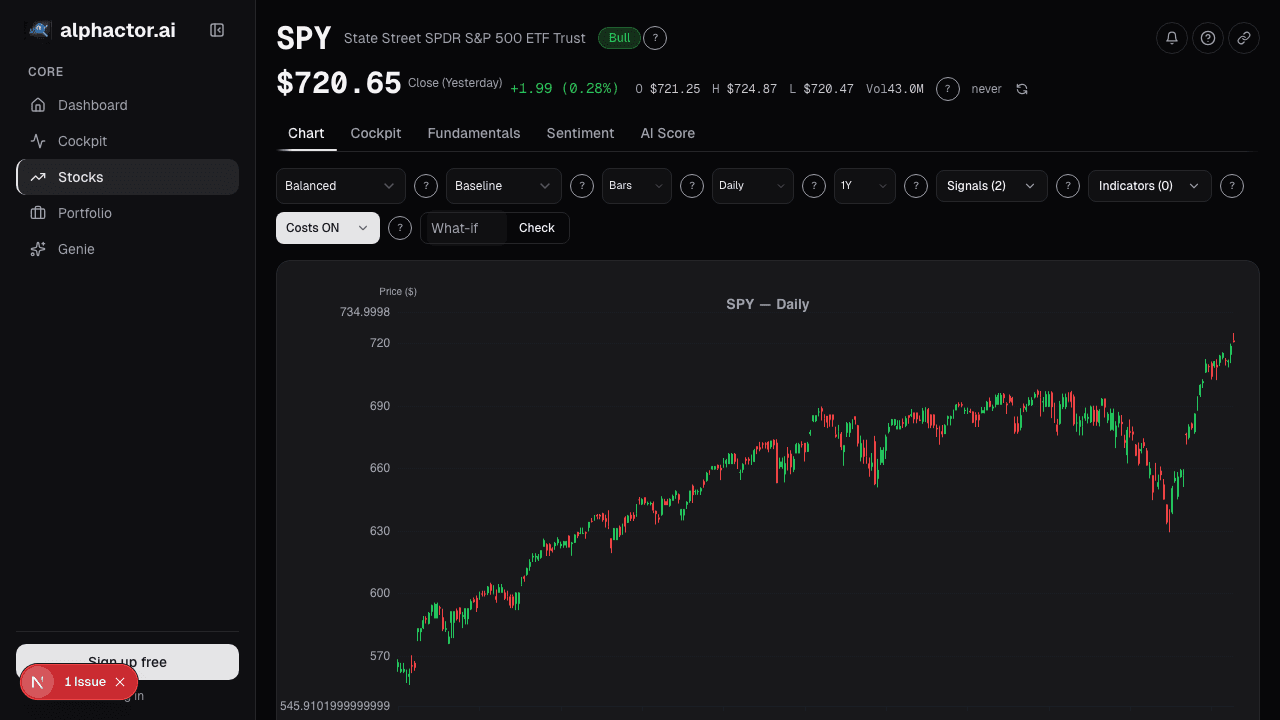1280x720 pixels.
Task: Click the SPY ticker heading
Action: (304, 38)
